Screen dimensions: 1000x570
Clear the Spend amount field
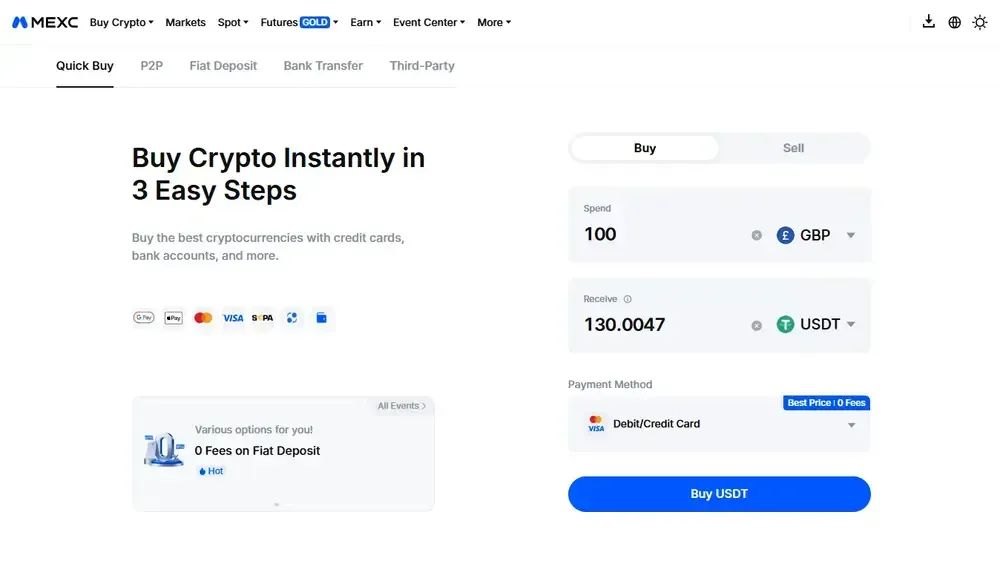[x=756, y=235]
